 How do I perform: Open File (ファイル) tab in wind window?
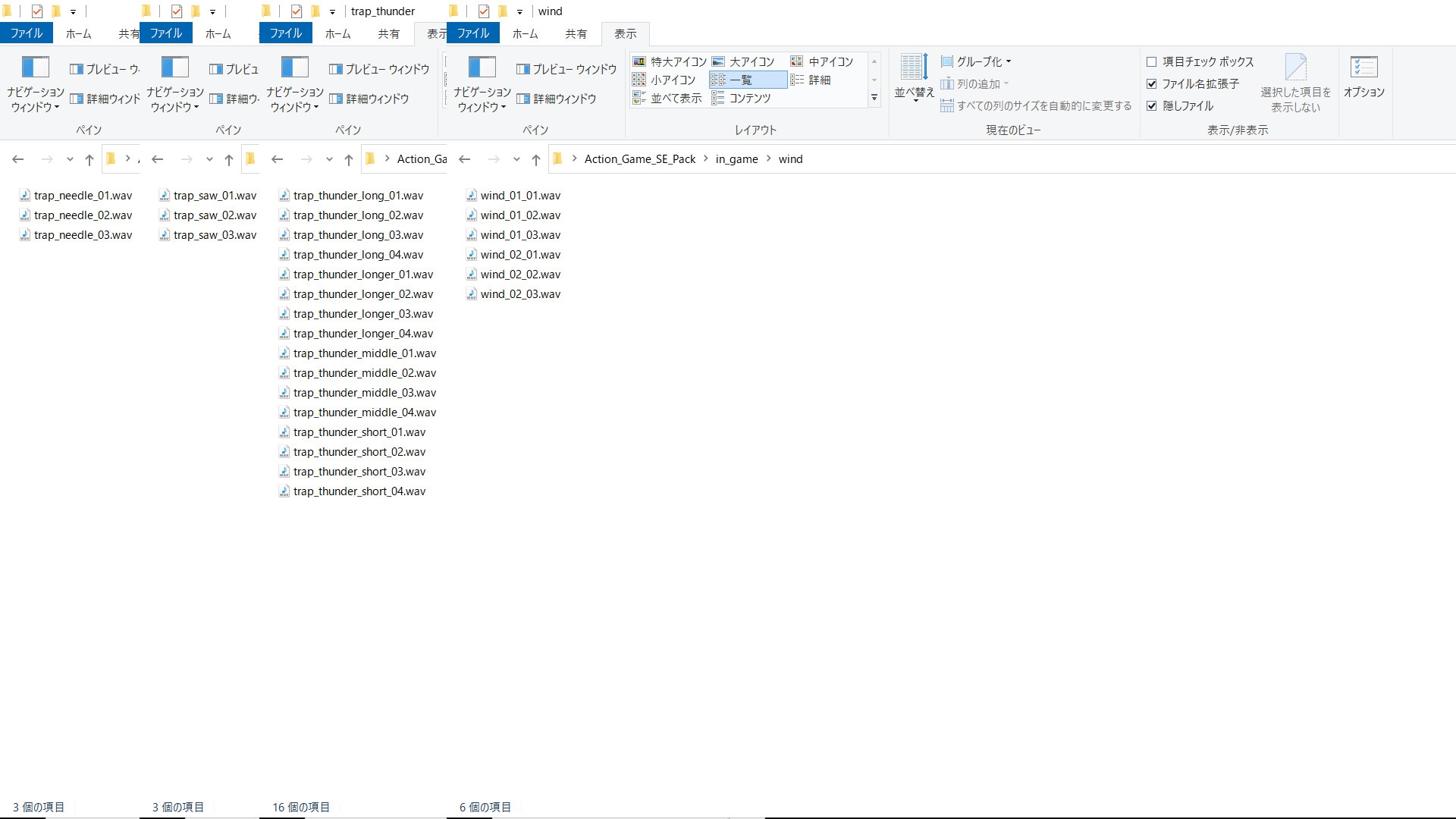coord(473,33)
